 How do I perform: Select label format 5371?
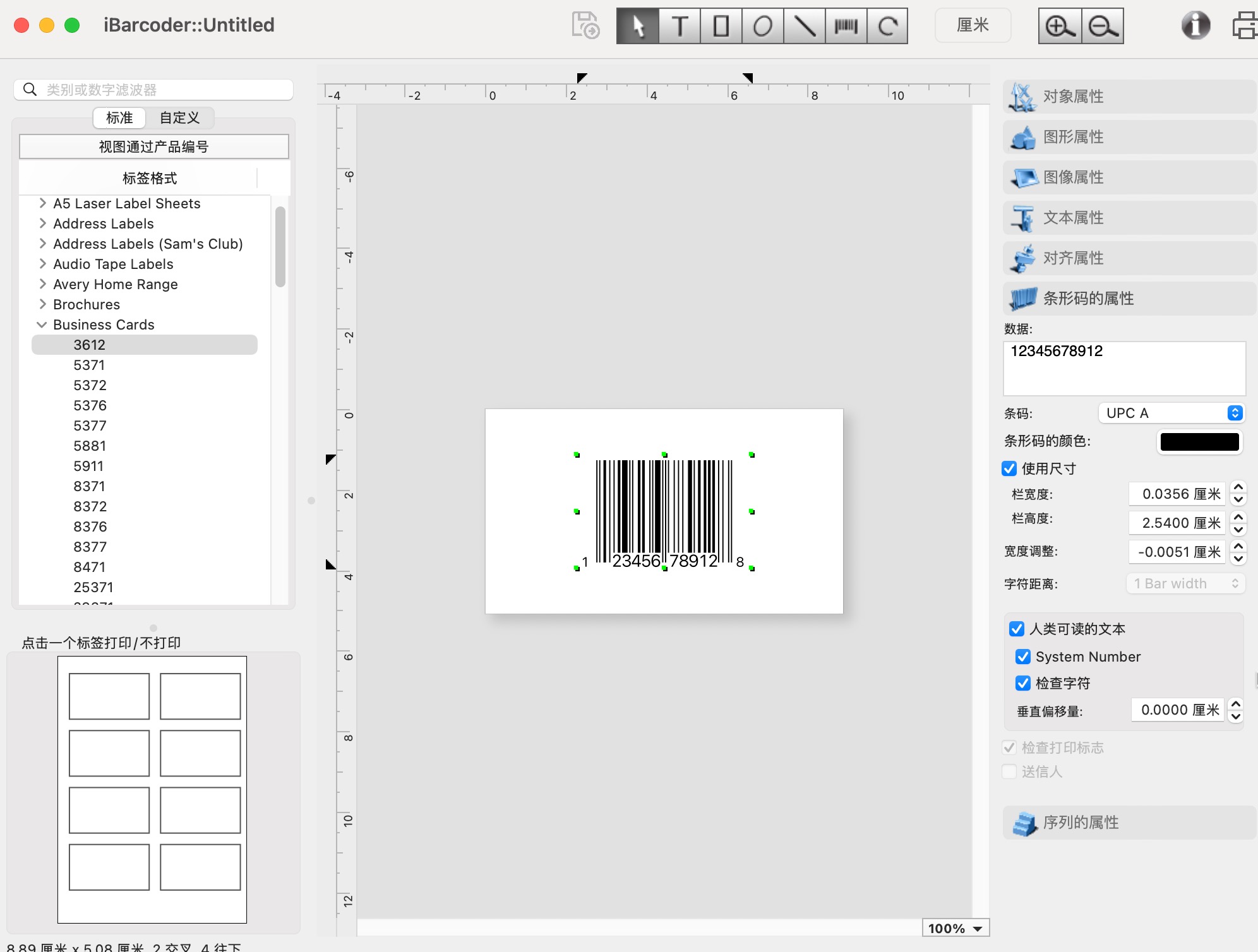[89, 365]
